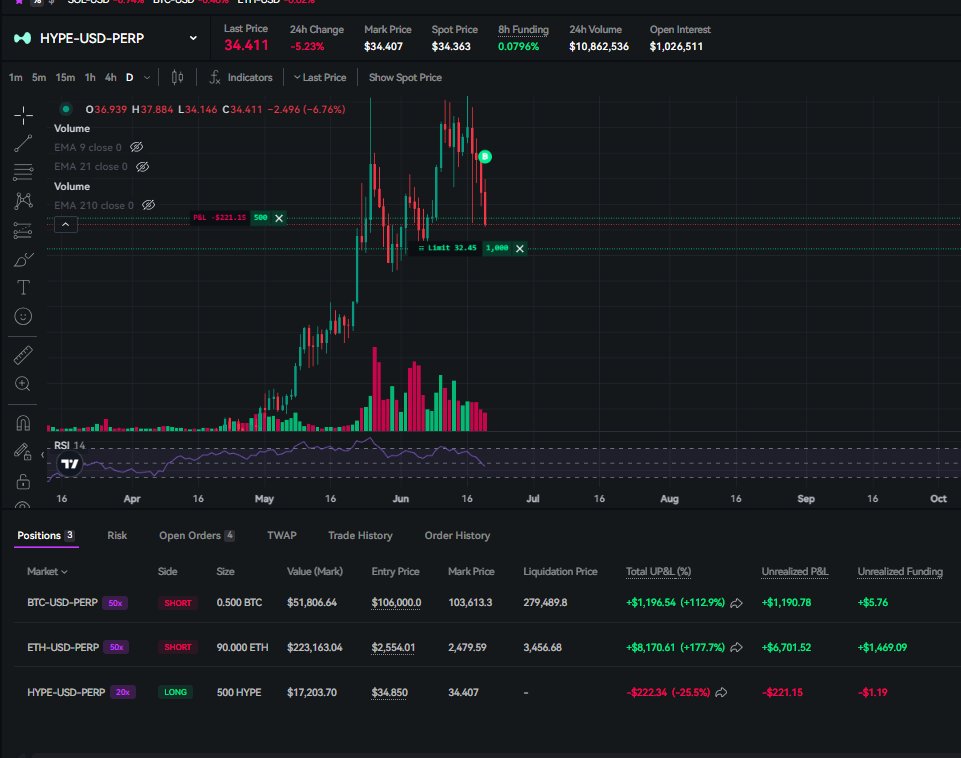This screenshot has width=961, height=758.
Task: Collapse the indicator legend
Action: tap(66, 224)
